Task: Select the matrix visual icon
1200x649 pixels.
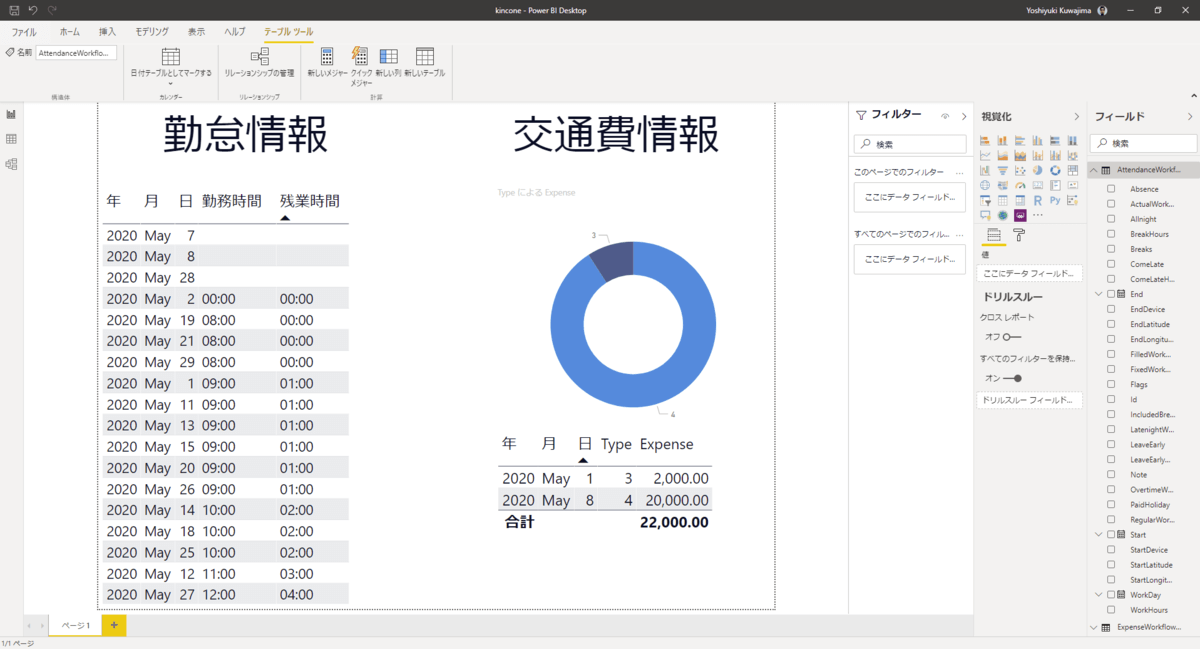Action: point(1020,200)
